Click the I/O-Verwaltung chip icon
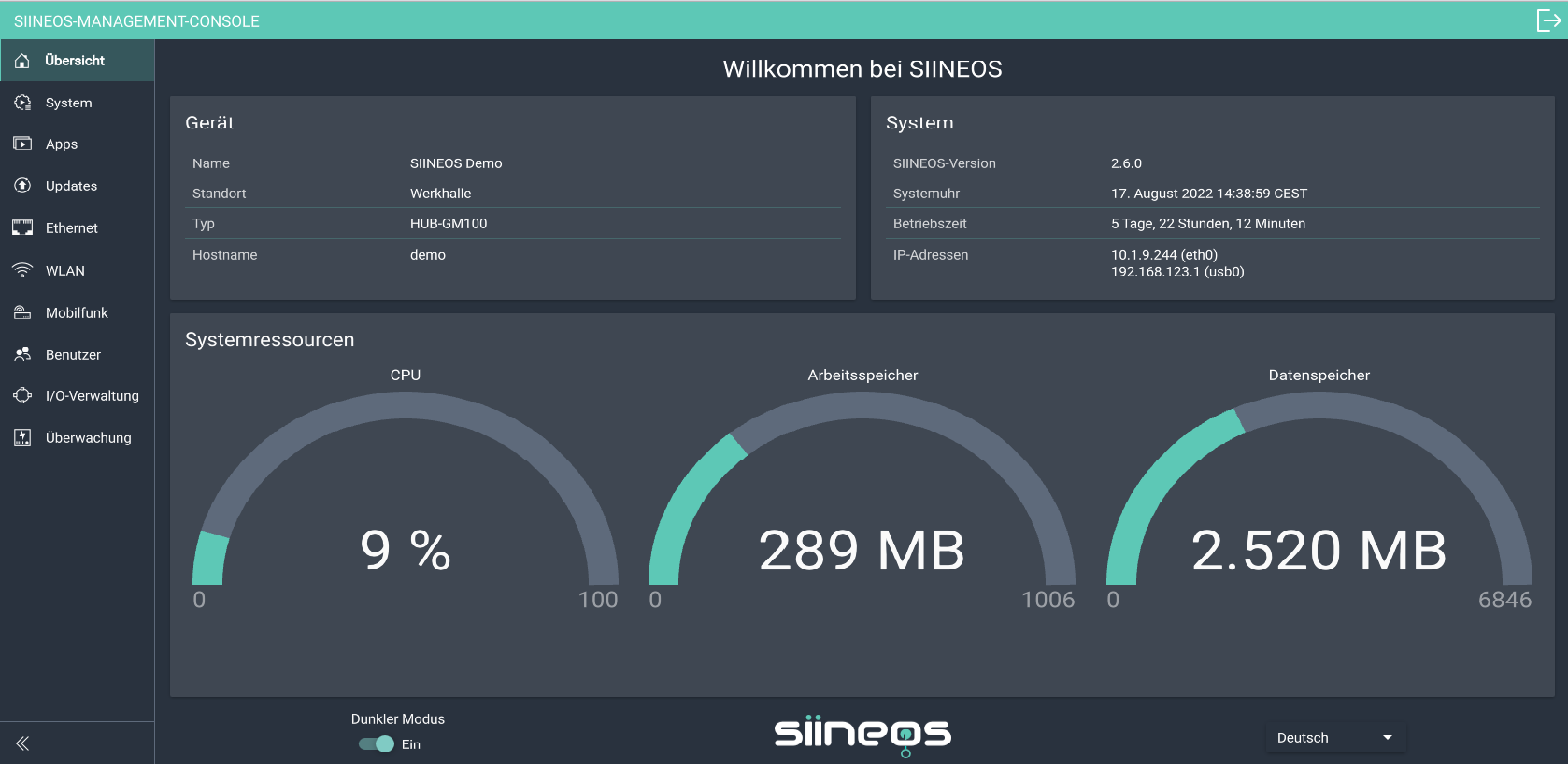1568x764 pixels. (x=22, y=396)
